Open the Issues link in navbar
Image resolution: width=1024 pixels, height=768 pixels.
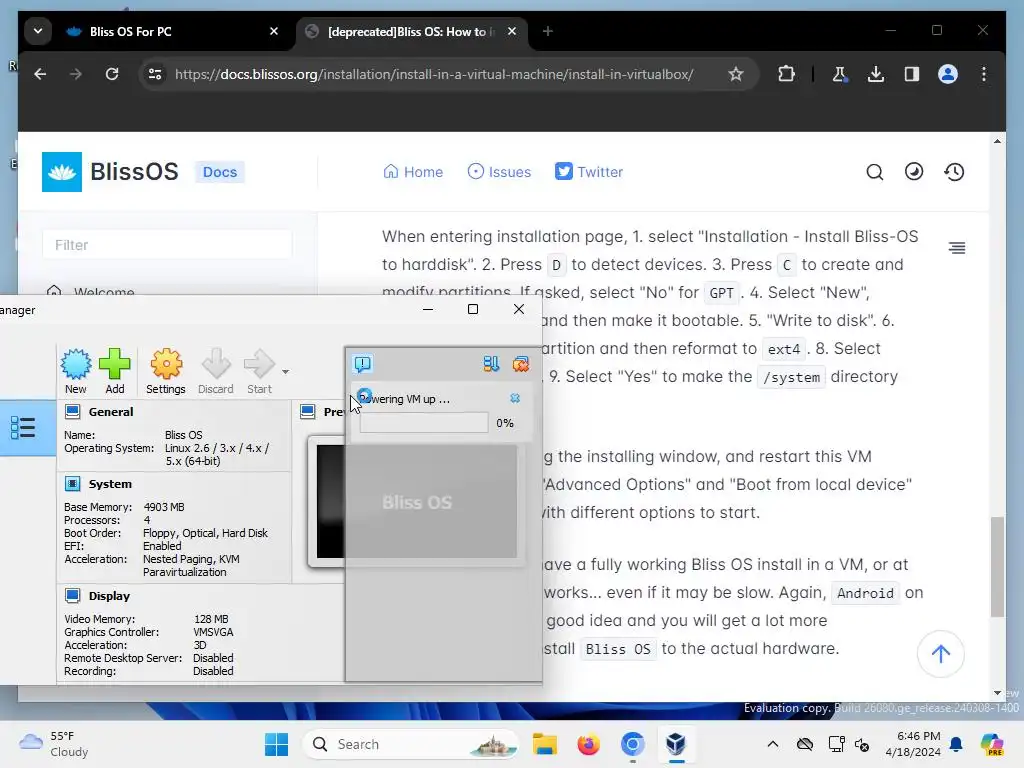(x=499, y=172)
